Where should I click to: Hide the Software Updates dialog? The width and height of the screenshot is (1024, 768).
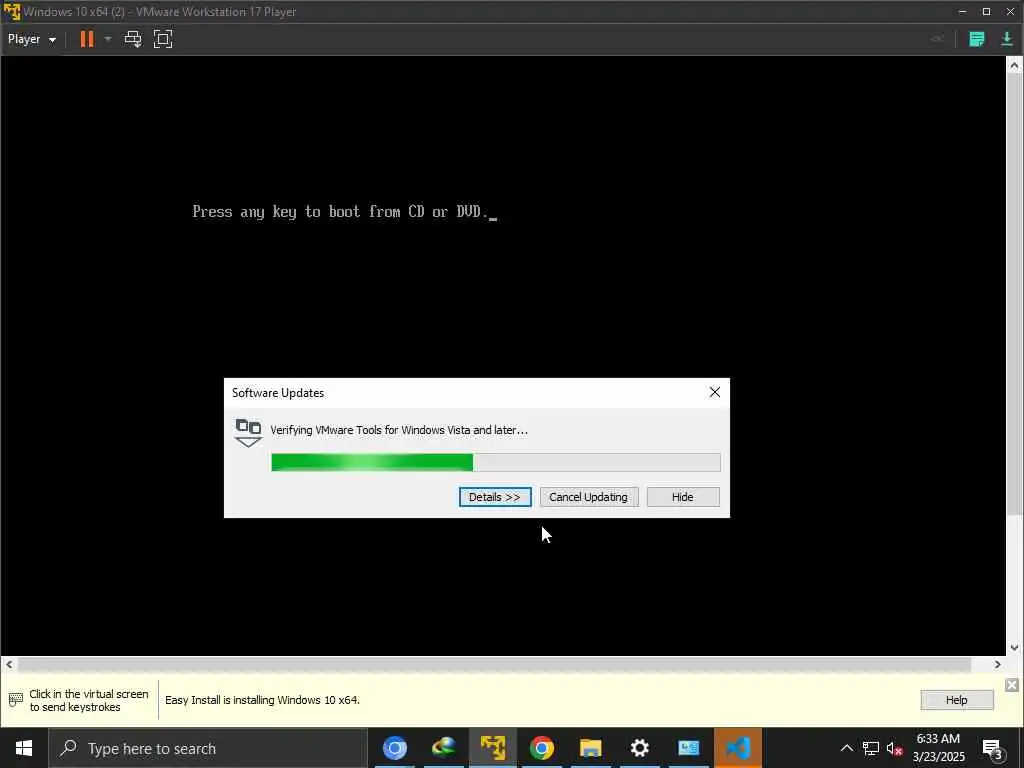(x=682, y=497)
